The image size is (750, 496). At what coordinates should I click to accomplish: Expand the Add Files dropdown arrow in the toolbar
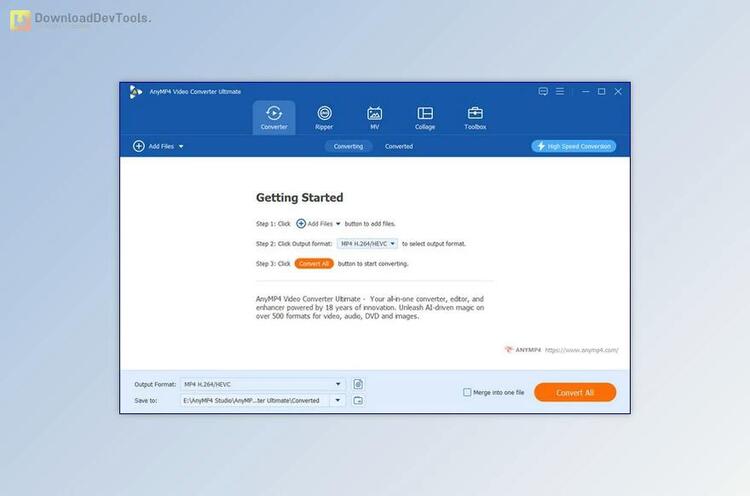181,147
